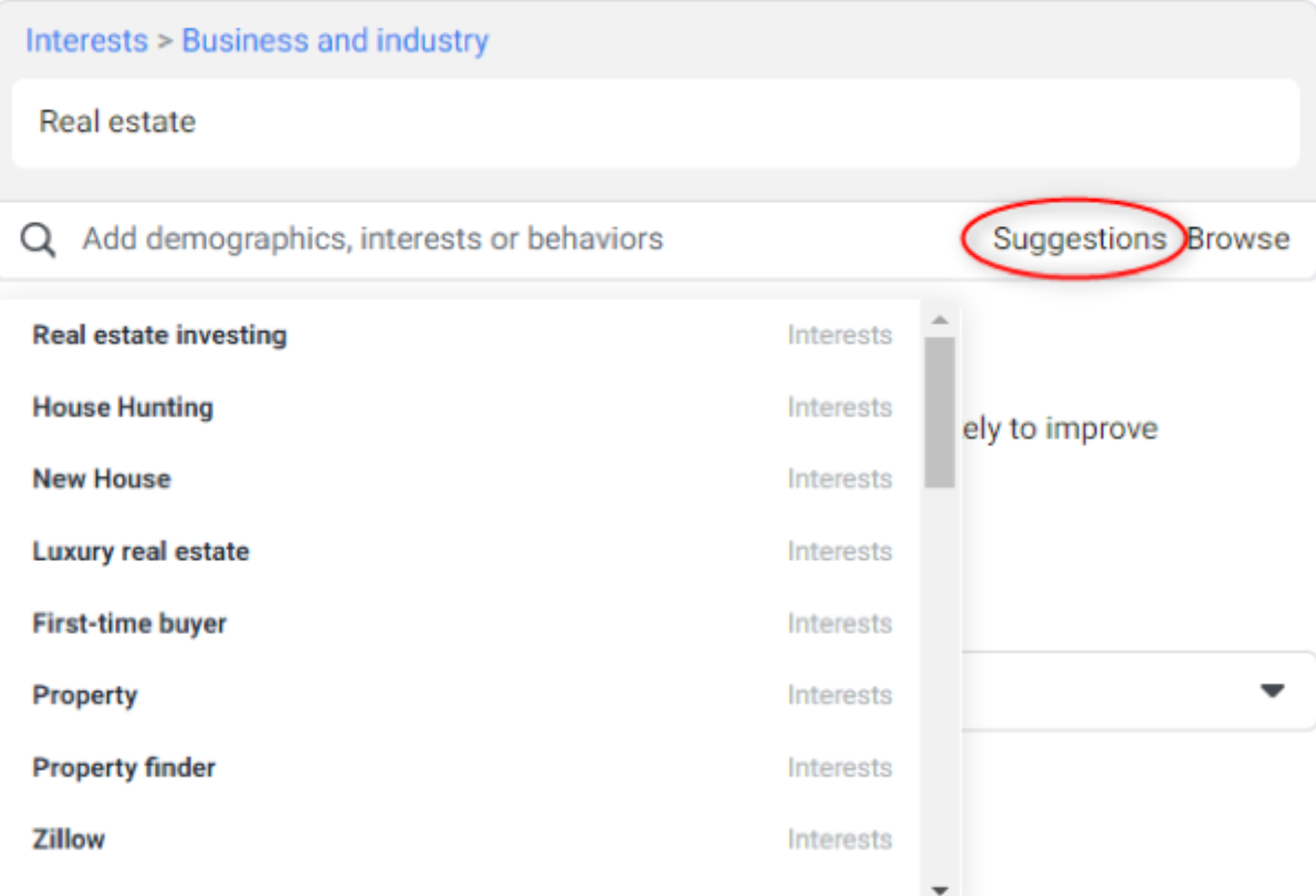Click the scrollbar up arrow
Viewport: 1316px width, 896px height.
(940, 320)
